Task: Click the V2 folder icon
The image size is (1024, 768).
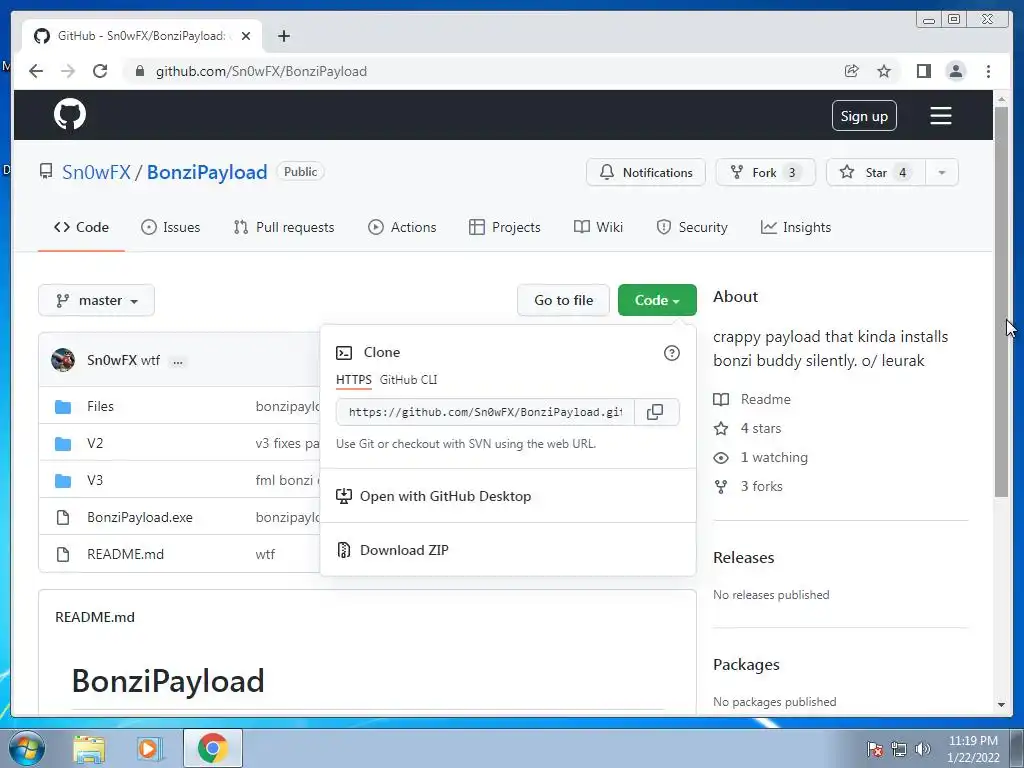Action: tap(63, 444)
